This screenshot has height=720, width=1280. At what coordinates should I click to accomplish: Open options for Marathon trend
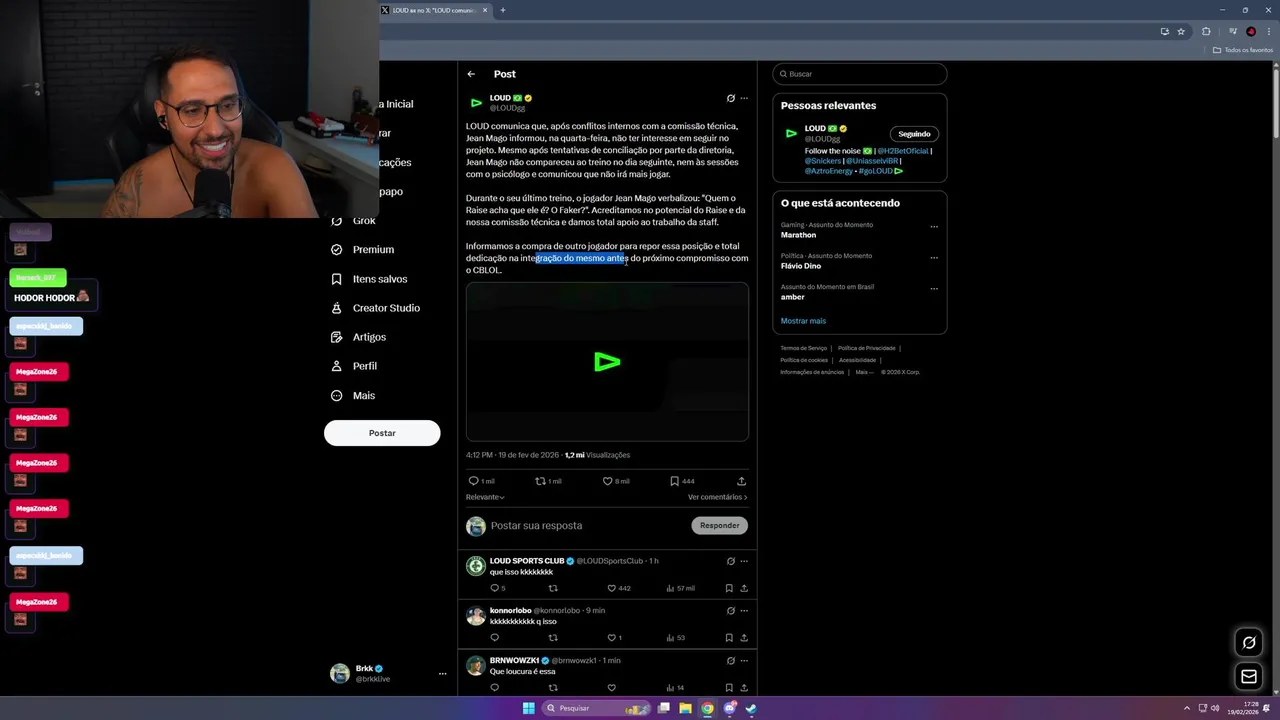coord(934,227)
